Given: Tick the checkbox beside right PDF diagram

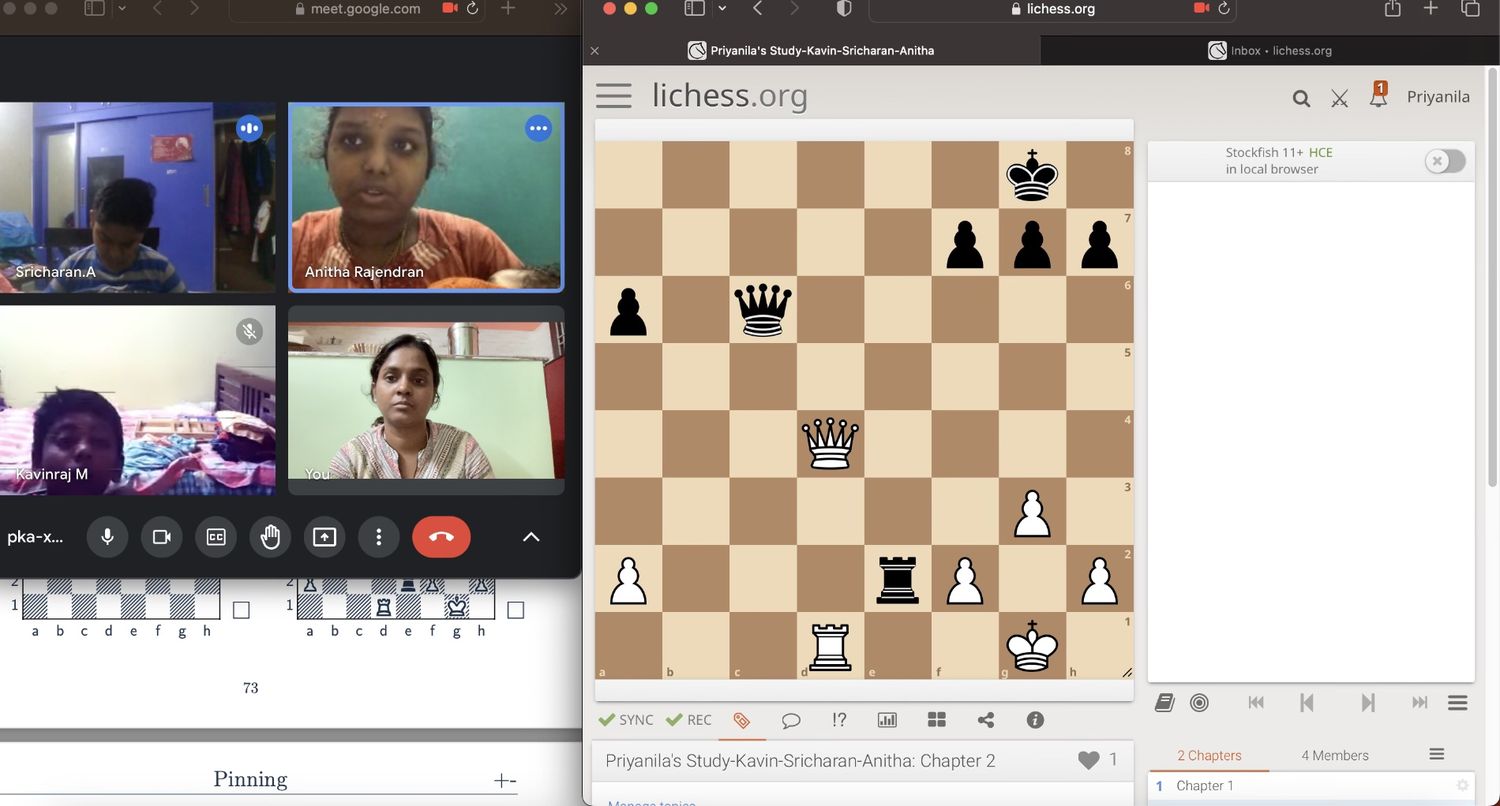Looking at the screenshot, I should click(x=516, y=610).
